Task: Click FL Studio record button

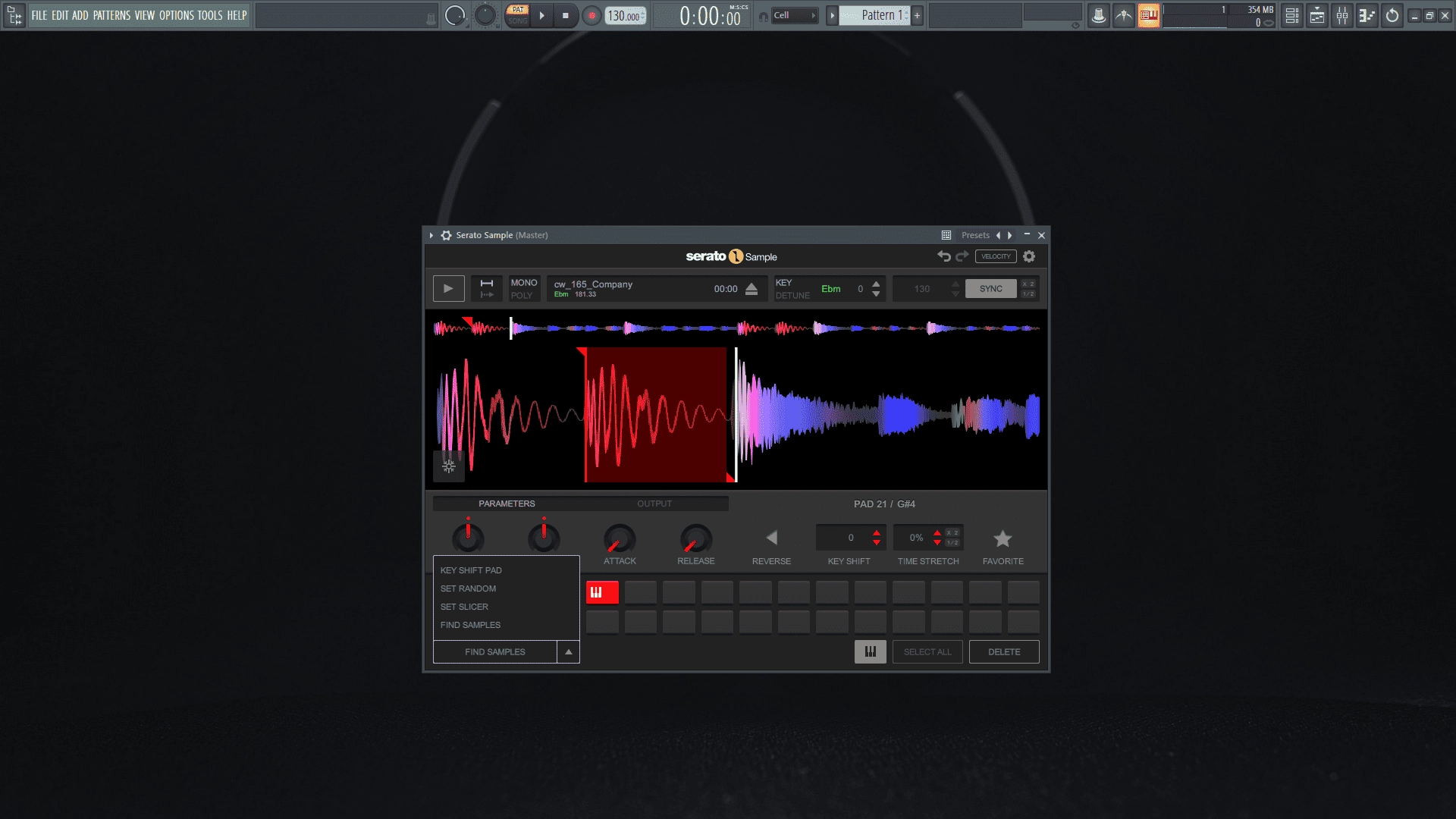Action: tap(592, 15)
